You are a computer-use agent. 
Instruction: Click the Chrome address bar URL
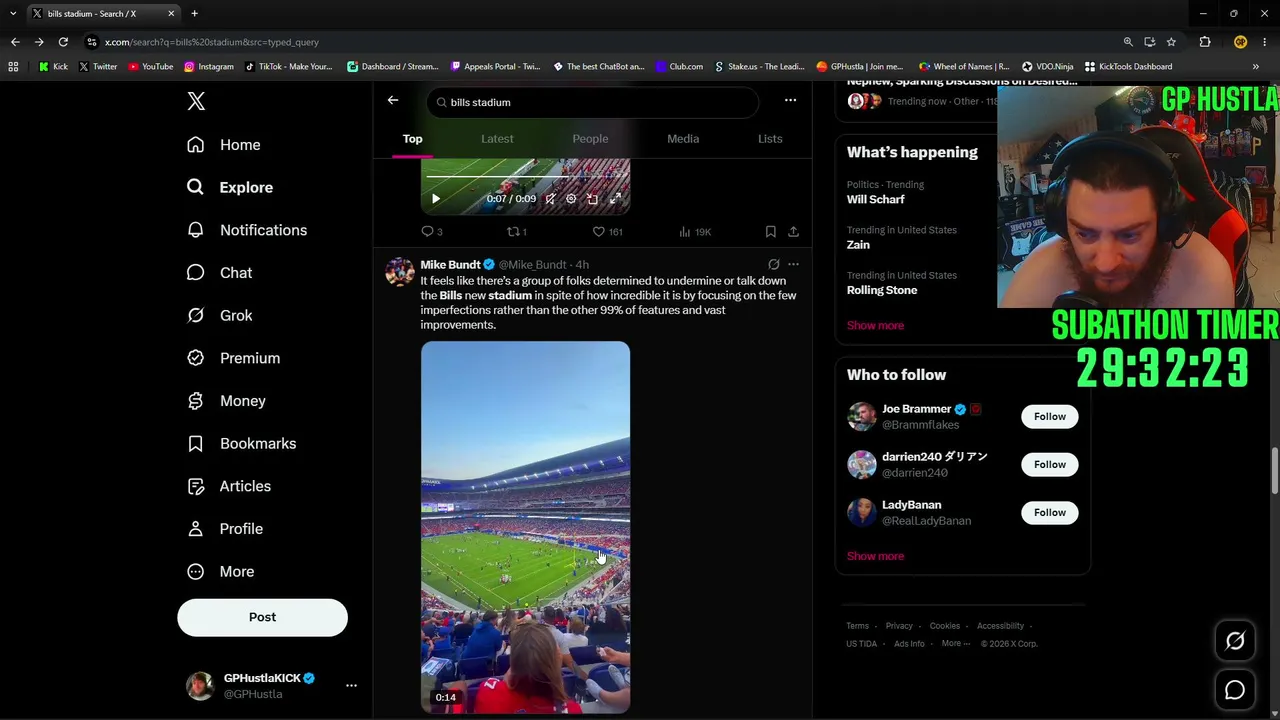click(212, 42)
